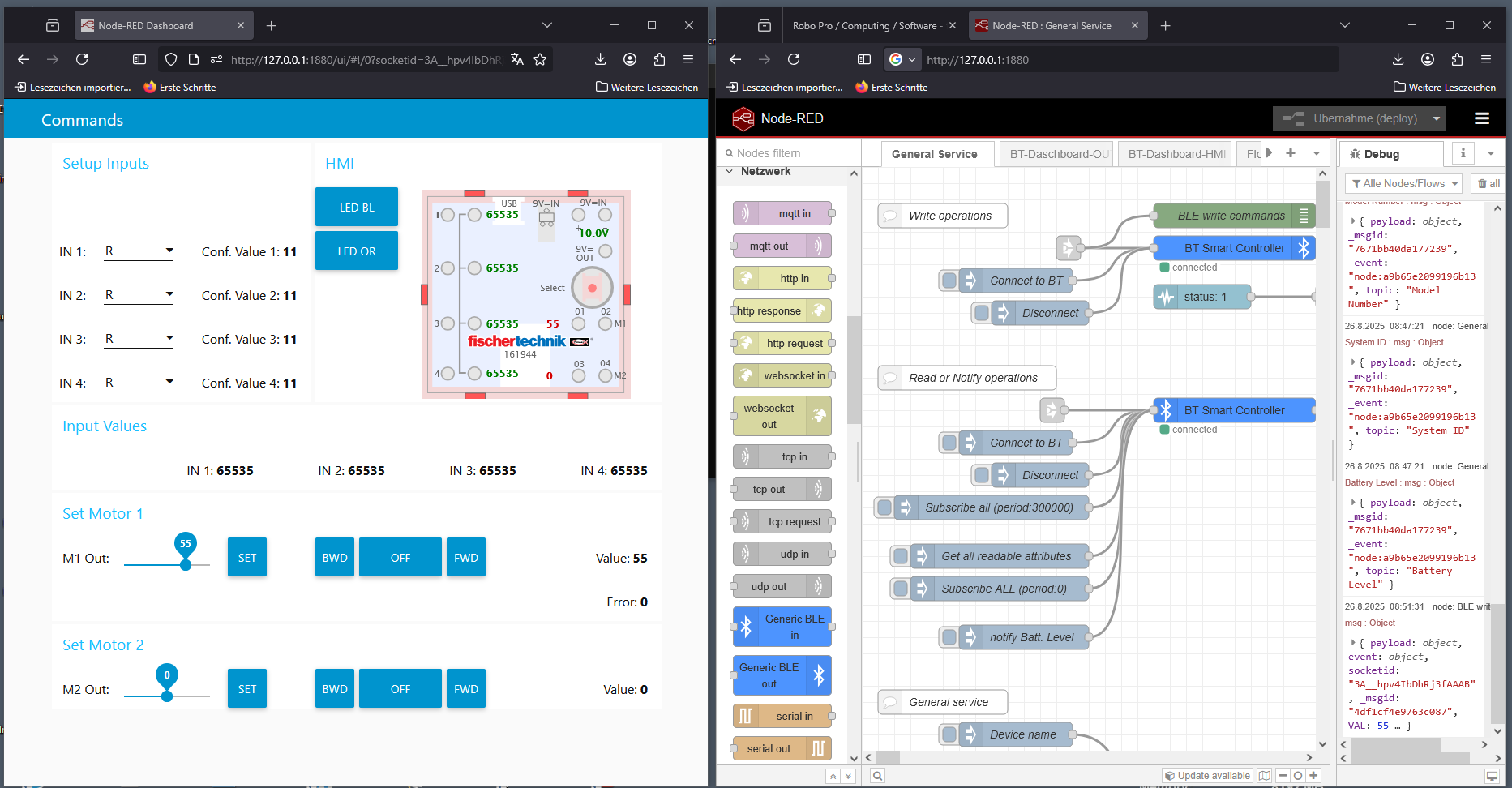Click the M1 Out slider handle

(186, 565)
